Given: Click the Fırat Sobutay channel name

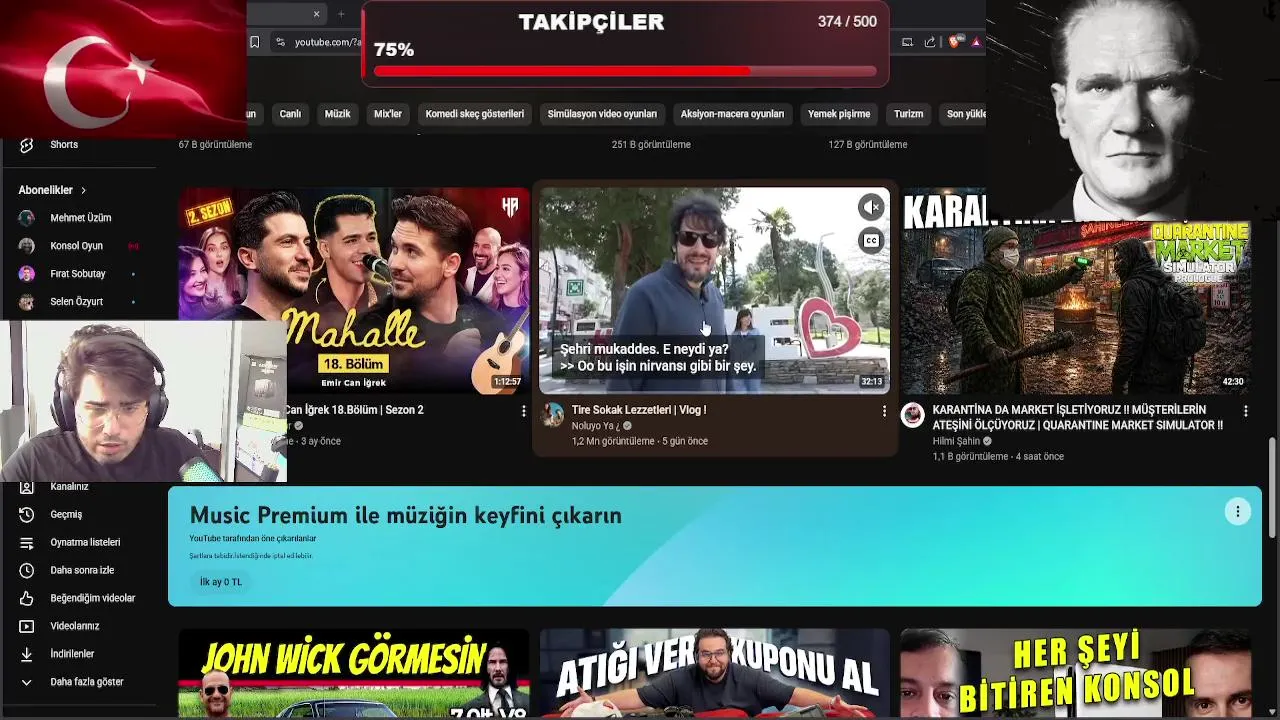Looking at the screenshot, I should (x=78, y=274).
